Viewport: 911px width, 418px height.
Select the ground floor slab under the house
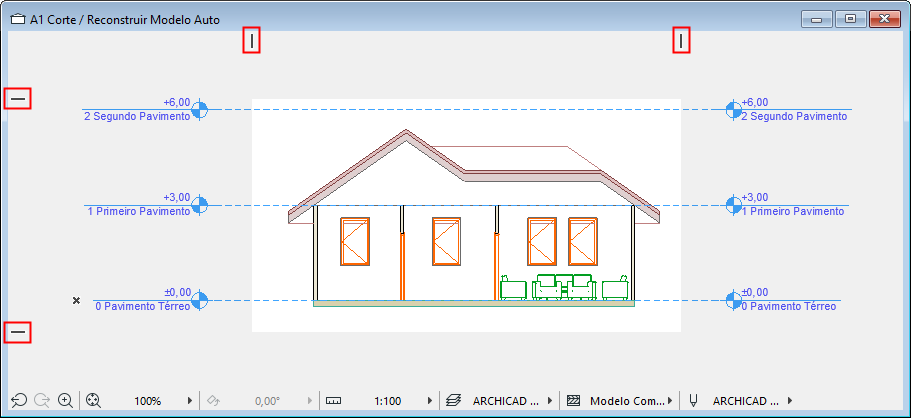pos(474,303)
